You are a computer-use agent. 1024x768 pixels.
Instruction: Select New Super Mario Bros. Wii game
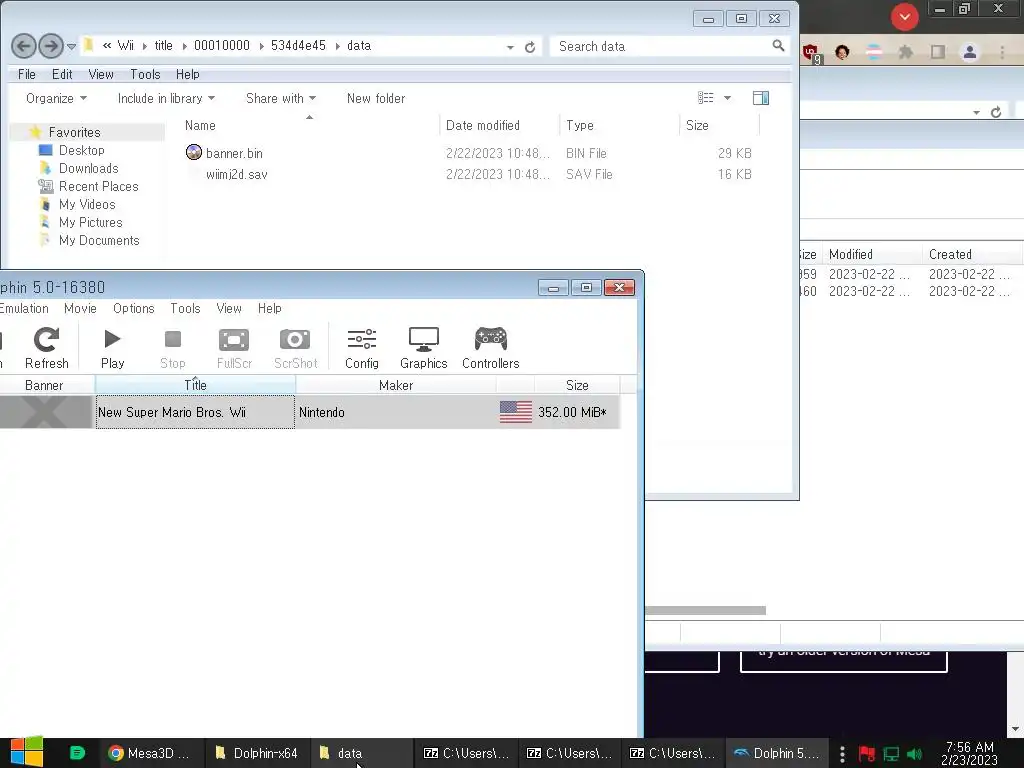click(x=310, y=412)
